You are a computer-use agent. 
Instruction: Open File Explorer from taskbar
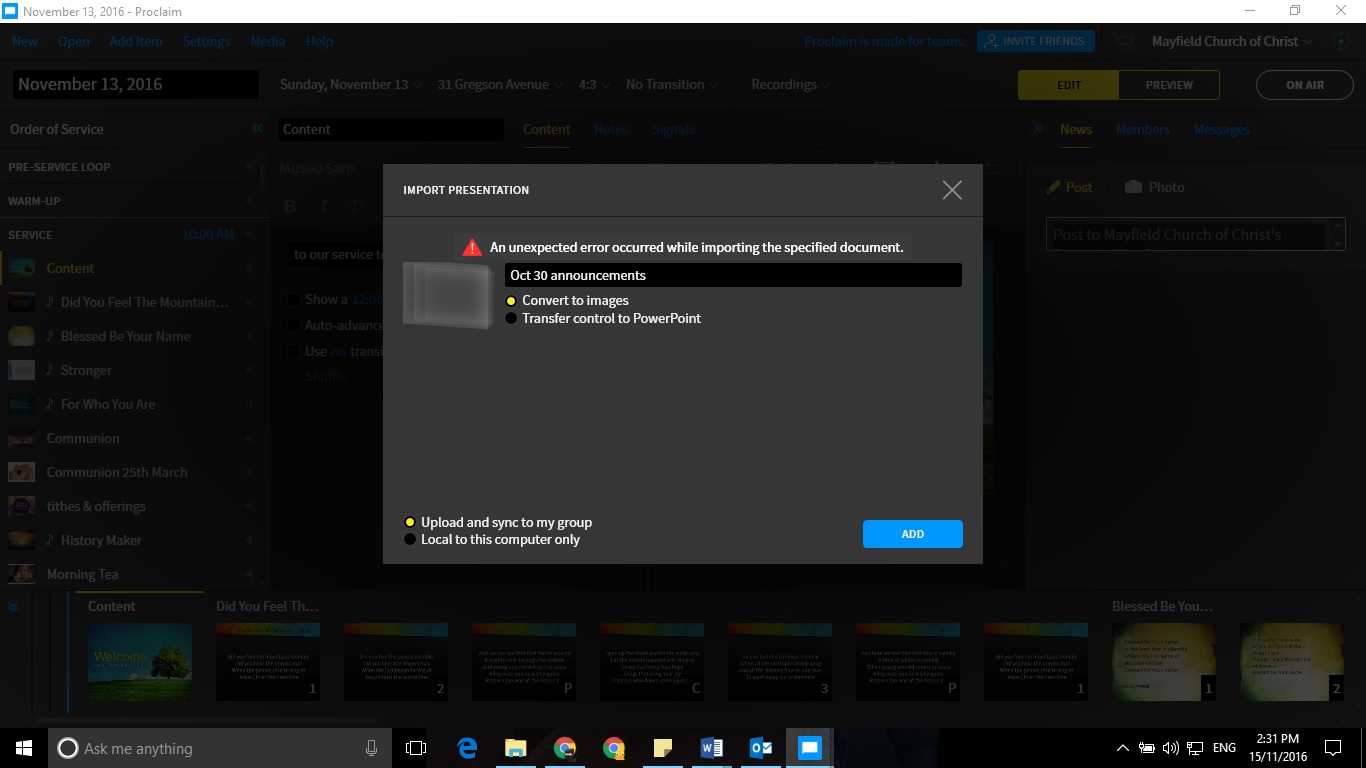click(x=516, y=748)
